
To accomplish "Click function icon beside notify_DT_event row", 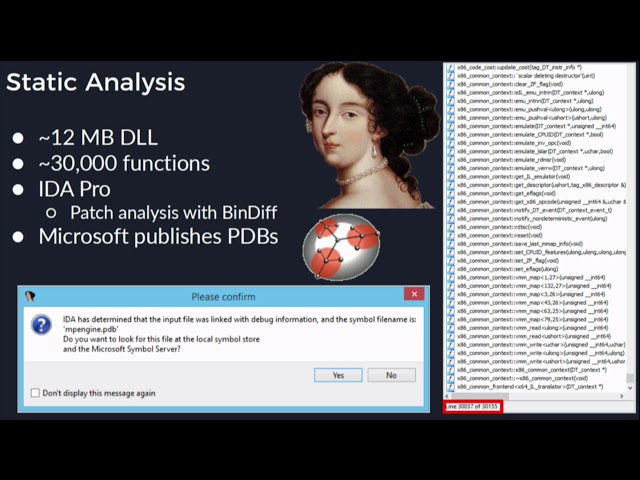I will pyautogui.click(x=450, y=210).
